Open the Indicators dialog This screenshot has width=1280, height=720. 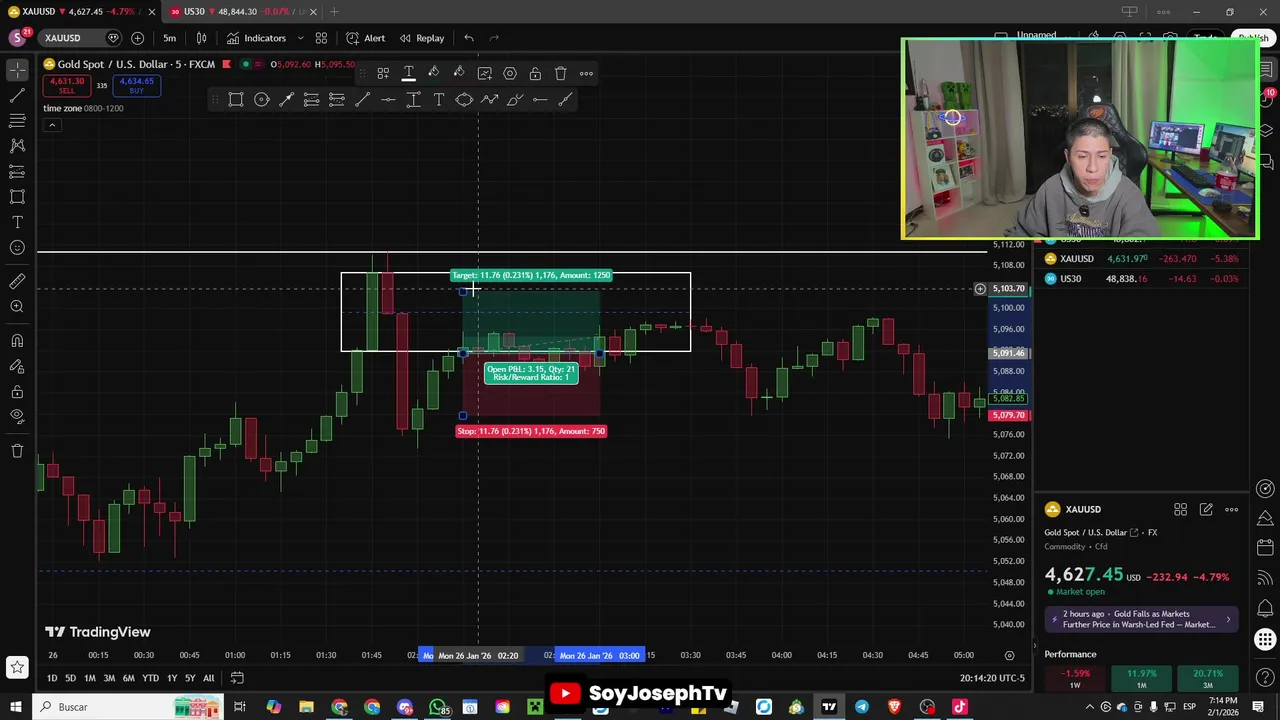[x=256, y=38]
